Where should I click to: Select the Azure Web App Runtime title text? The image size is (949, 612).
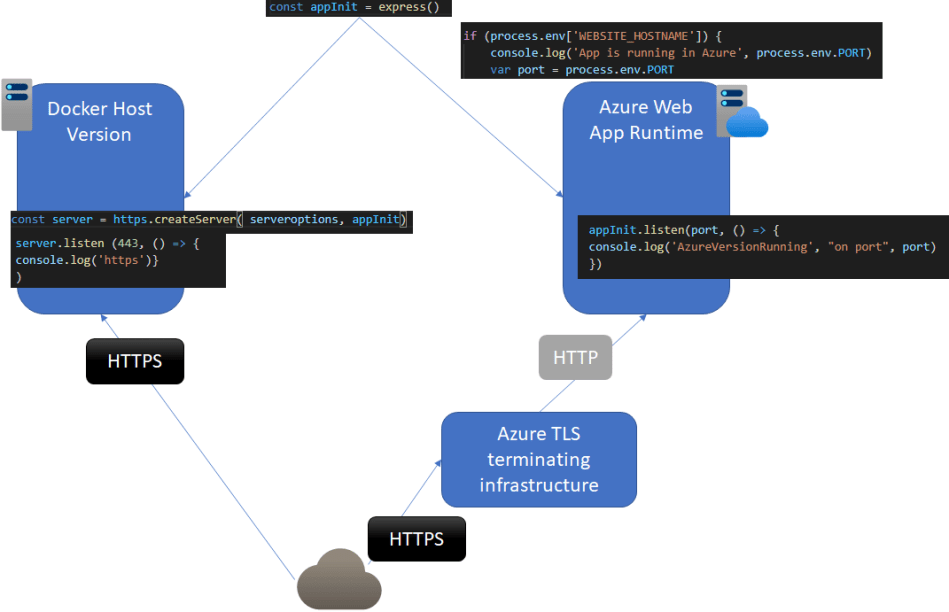645,119
